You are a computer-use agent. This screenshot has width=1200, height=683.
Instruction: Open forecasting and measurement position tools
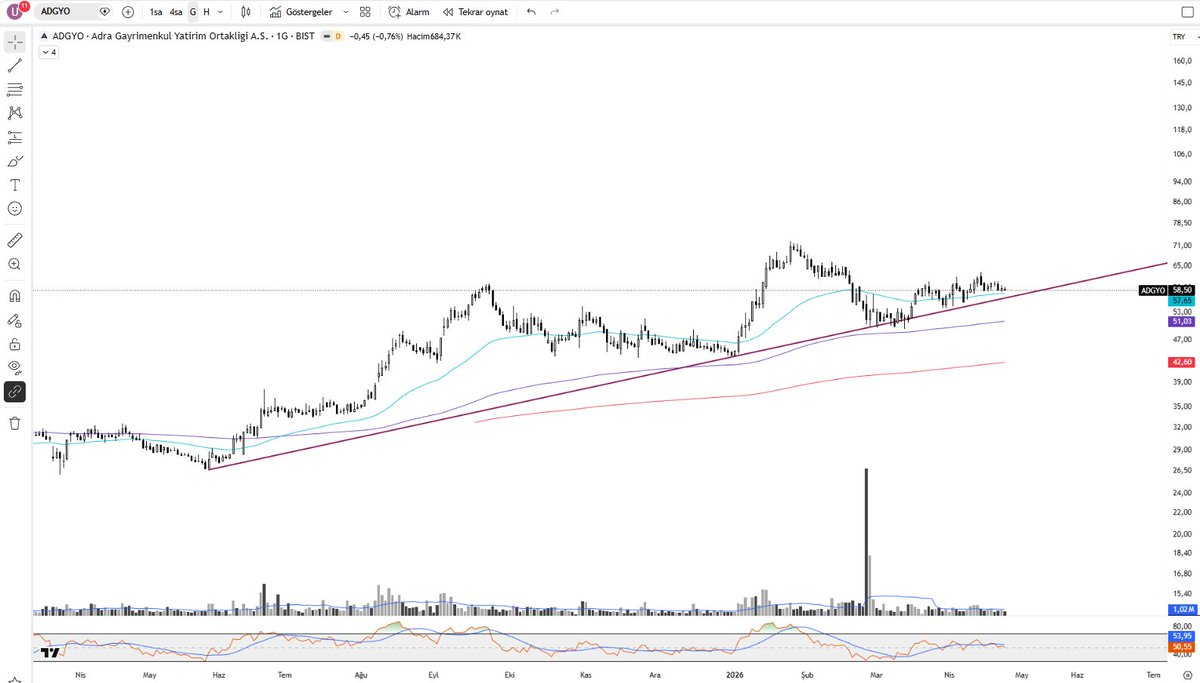pyautogui.click(x=15, y=137)
